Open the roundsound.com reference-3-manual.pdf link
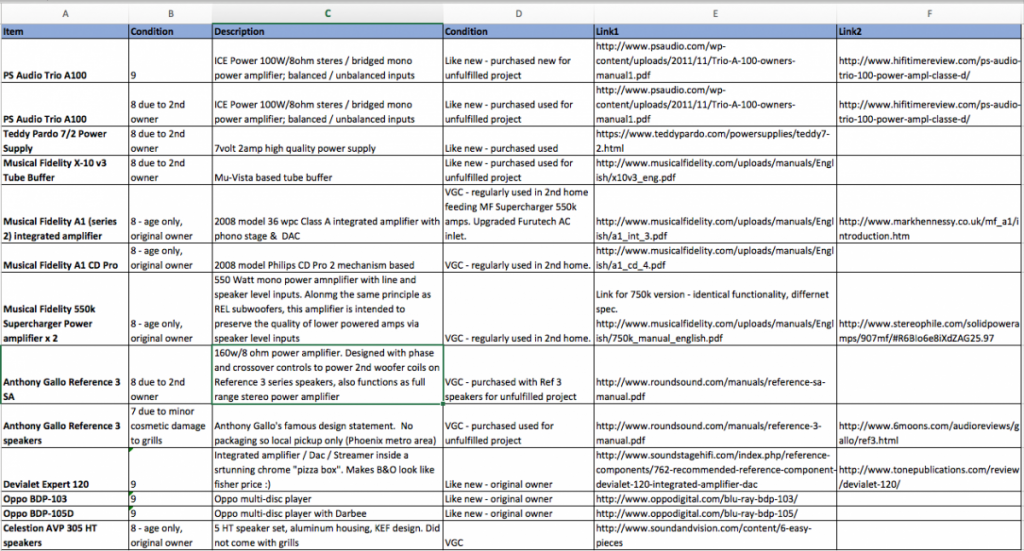 [x=709, y=433]
